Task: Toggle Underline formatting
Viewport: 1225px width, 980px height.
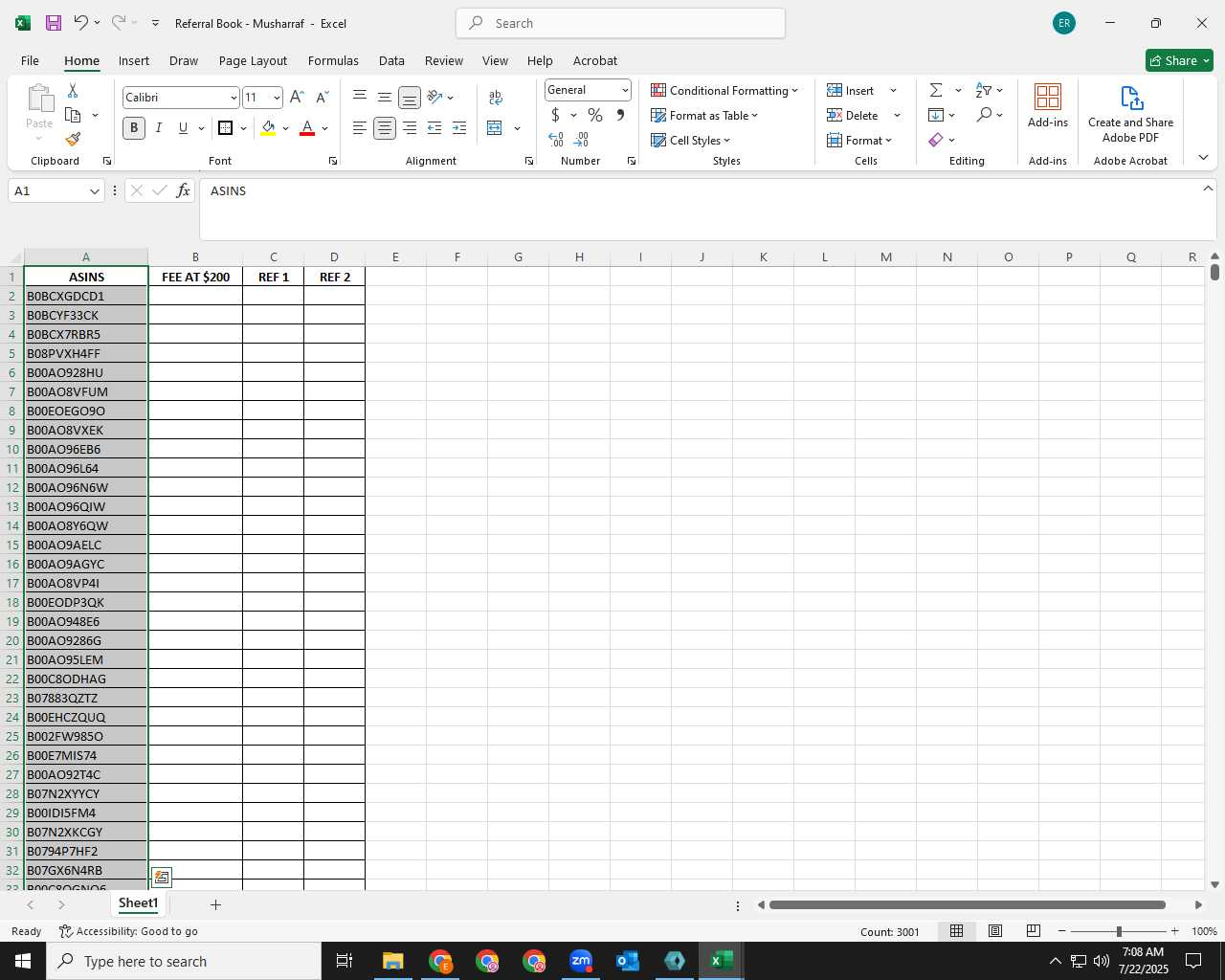Action: (x=183, y=128)
